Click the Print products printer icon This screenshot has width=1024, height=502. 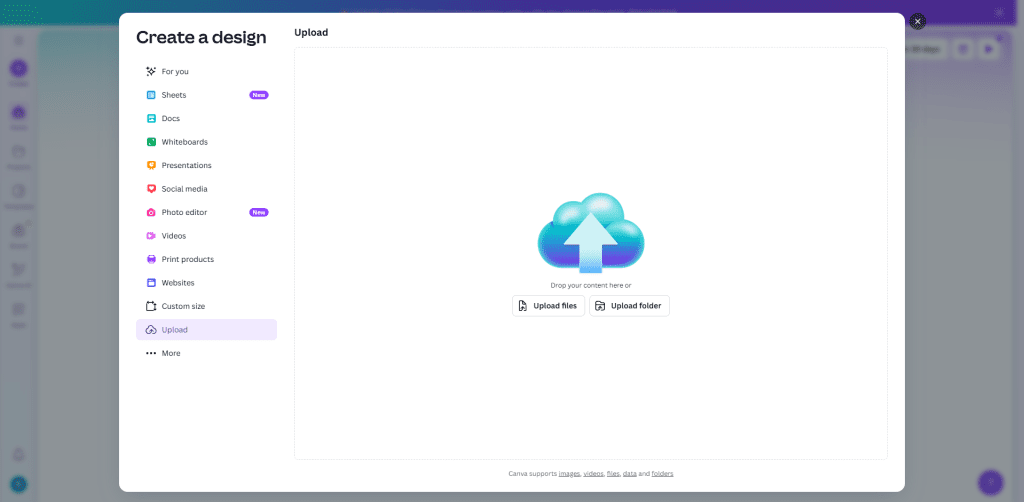(x=151, y=259)
